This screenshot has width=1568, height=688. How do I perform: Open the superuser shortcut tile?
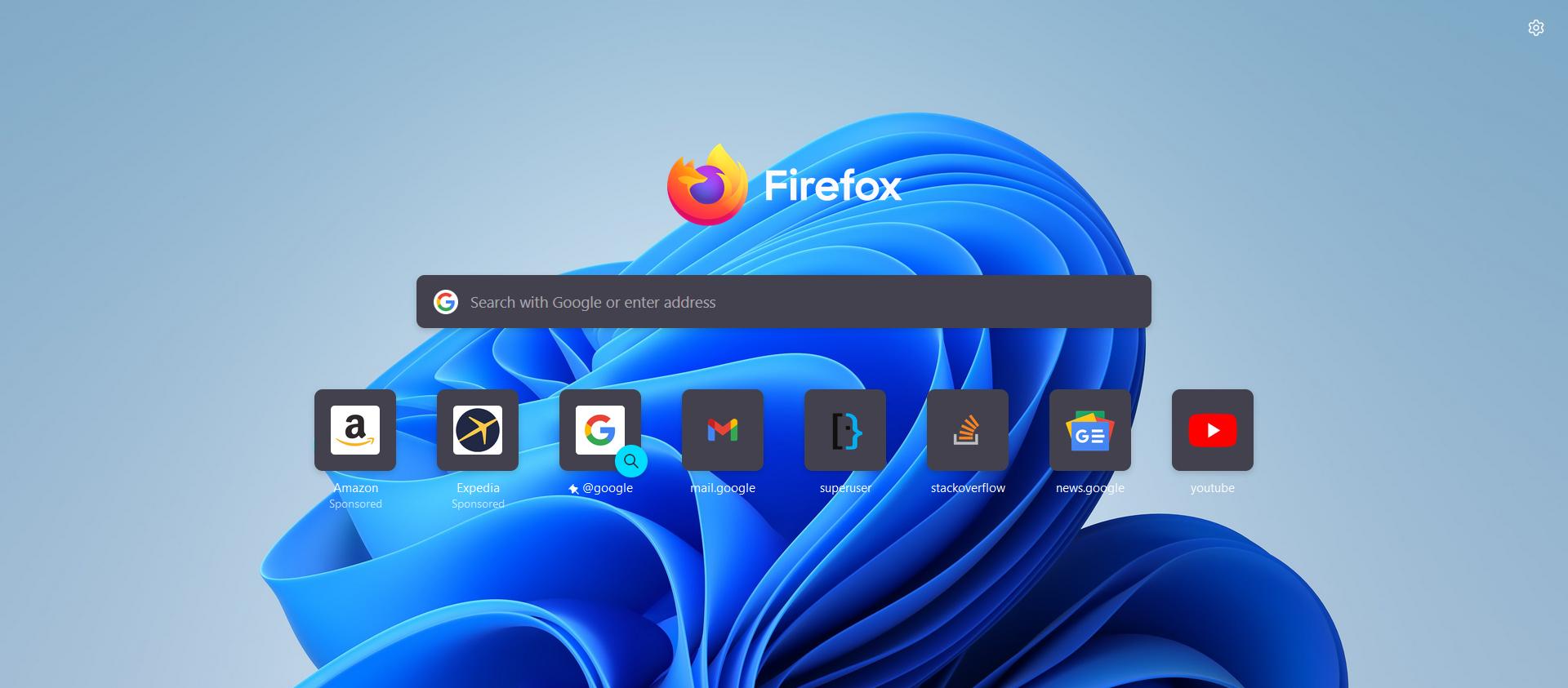(845, 430)
